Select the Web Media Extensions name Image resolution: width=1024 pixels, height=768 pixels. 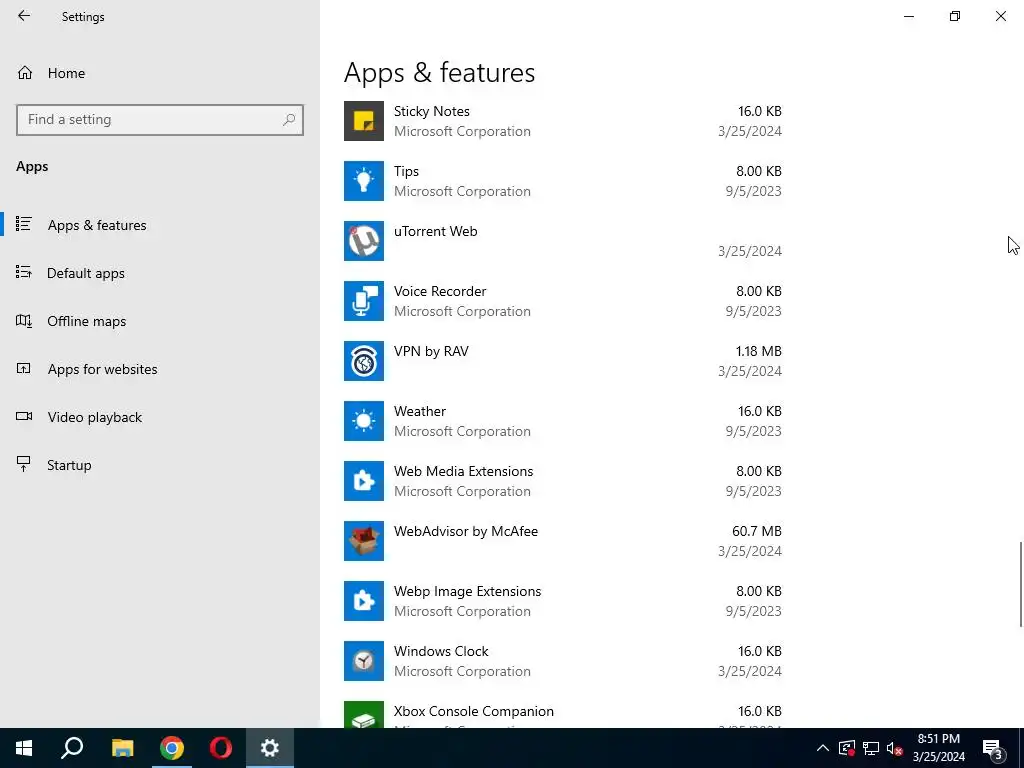point(464,472)
